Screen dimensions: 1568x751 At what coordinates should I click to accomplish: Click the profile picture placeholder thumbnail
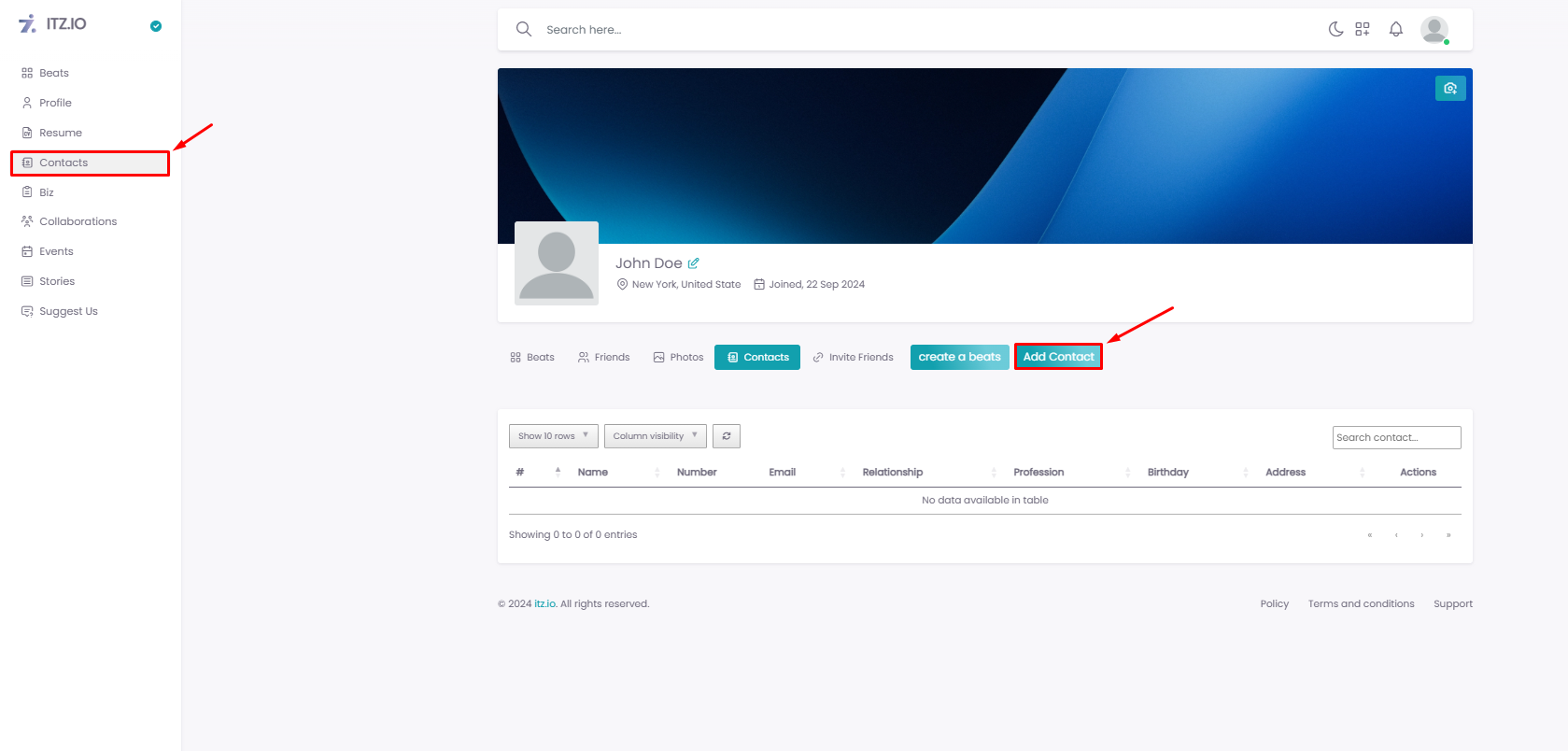557,263
